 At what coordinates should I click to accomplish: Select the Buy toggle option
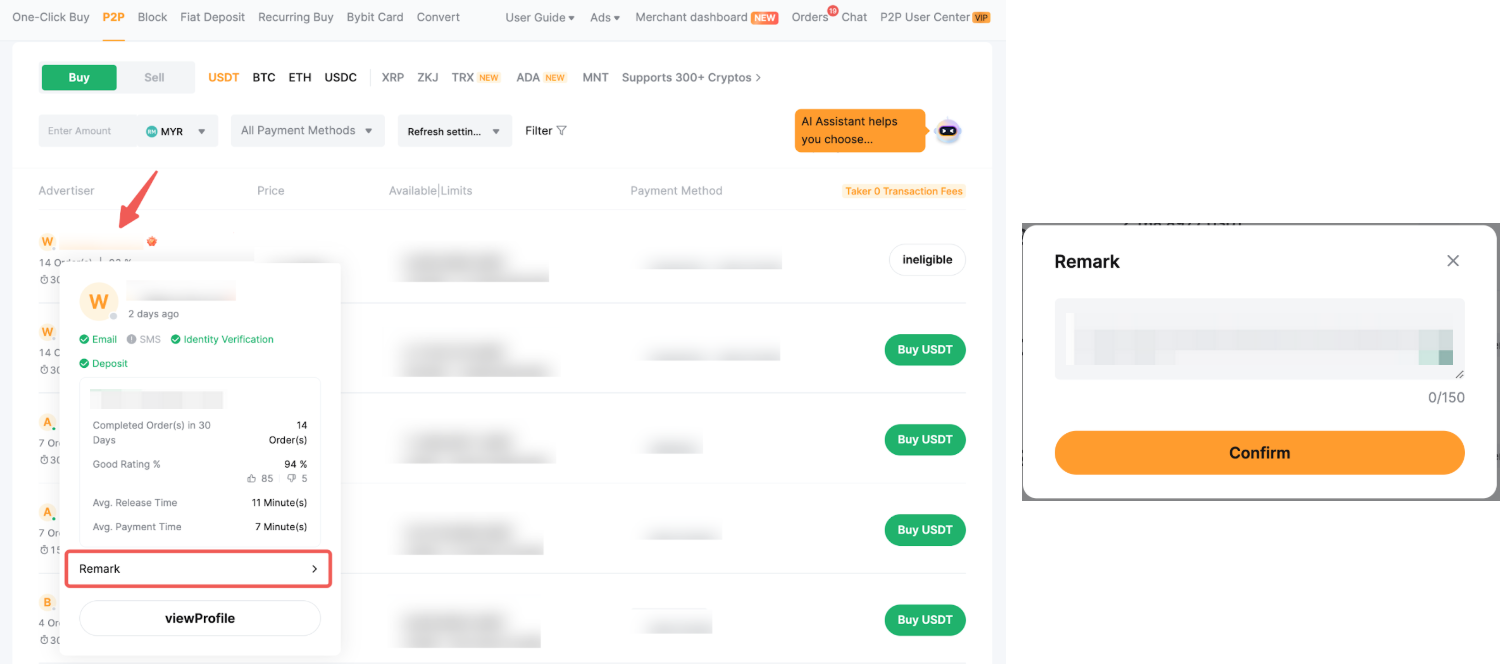pos(79,78)
